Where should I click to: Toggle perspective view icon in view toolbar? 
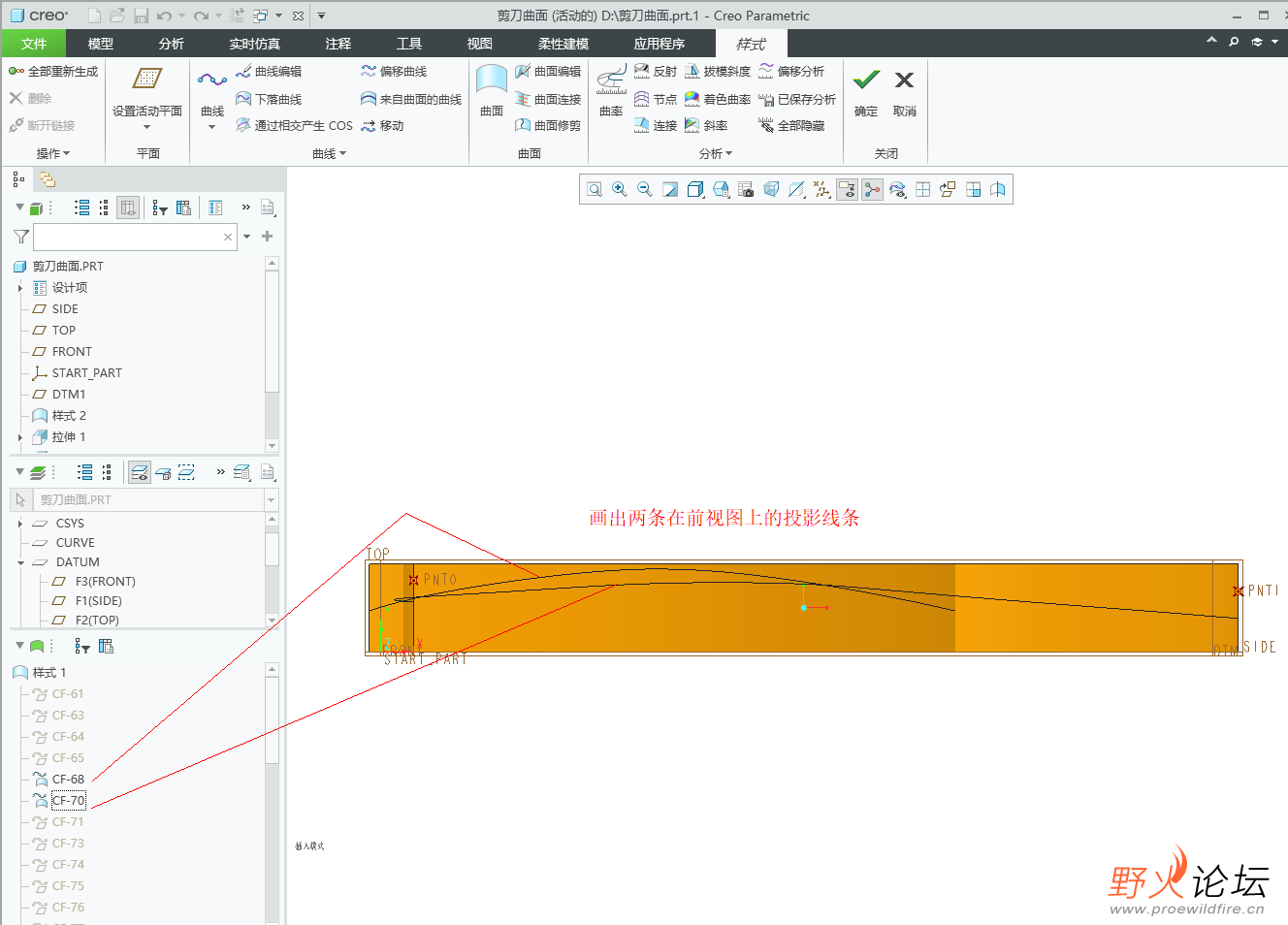click(771, 190)
